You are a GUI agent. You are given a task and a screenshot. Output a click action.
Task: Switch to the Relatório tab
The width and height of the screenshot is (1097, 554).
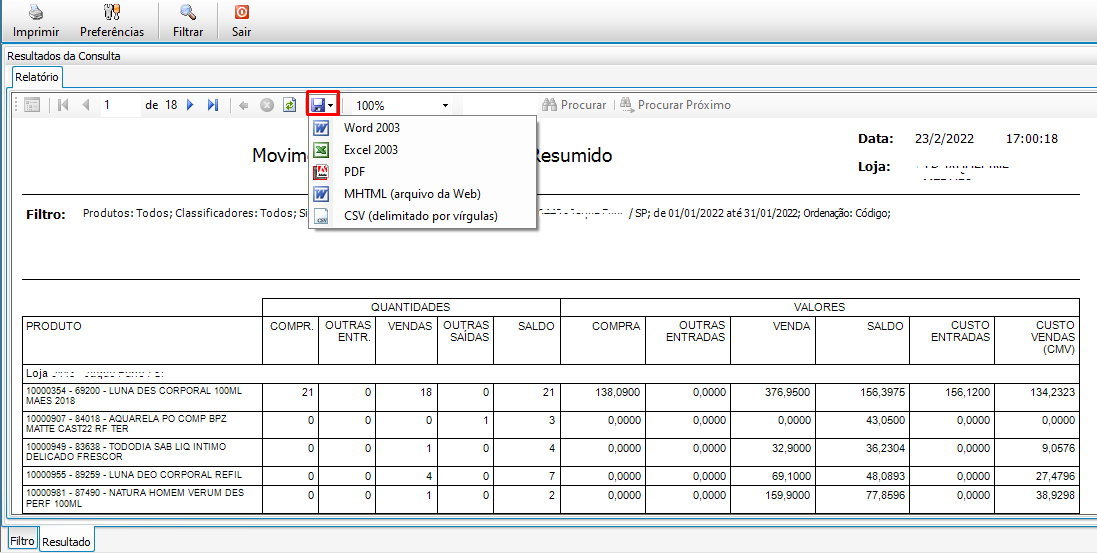point(36,77)
